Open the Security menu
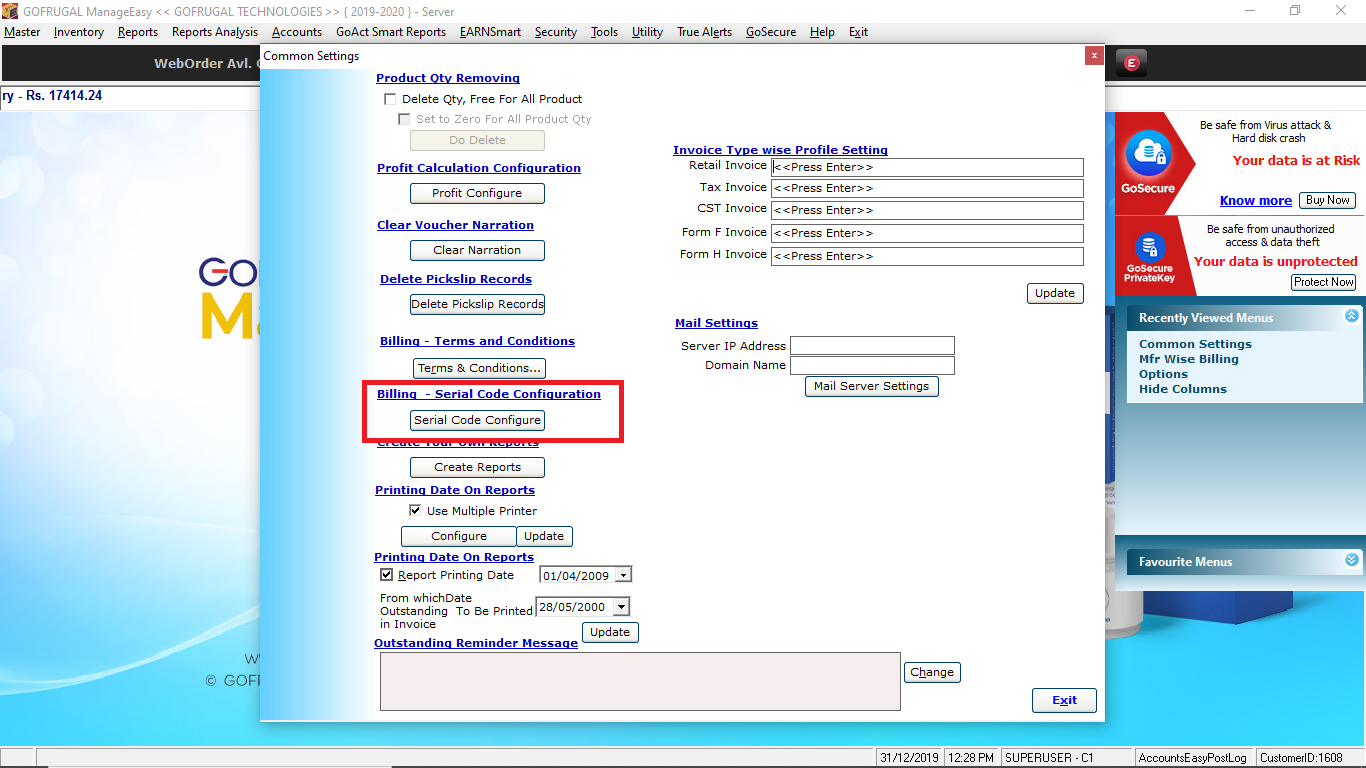 point(556,32)
